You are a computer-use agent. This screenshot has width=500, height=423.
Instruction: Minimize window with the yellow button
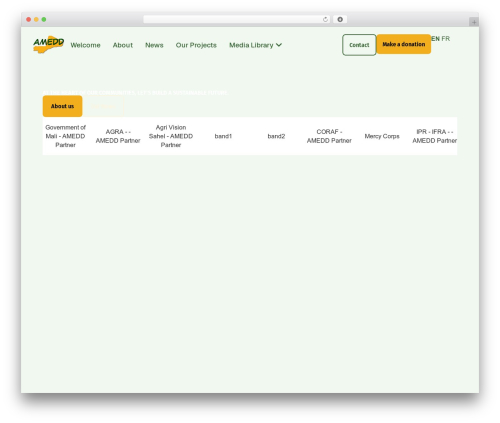point(36,19)
